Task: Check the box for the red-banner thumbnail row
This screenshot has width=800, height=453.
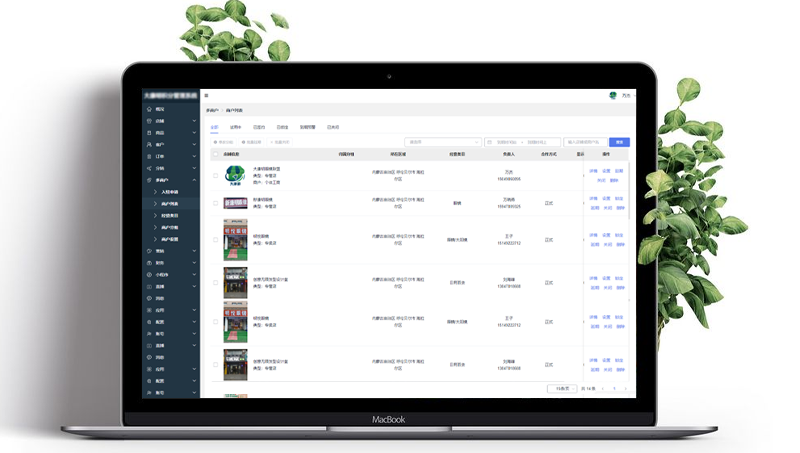Action: 215,203
